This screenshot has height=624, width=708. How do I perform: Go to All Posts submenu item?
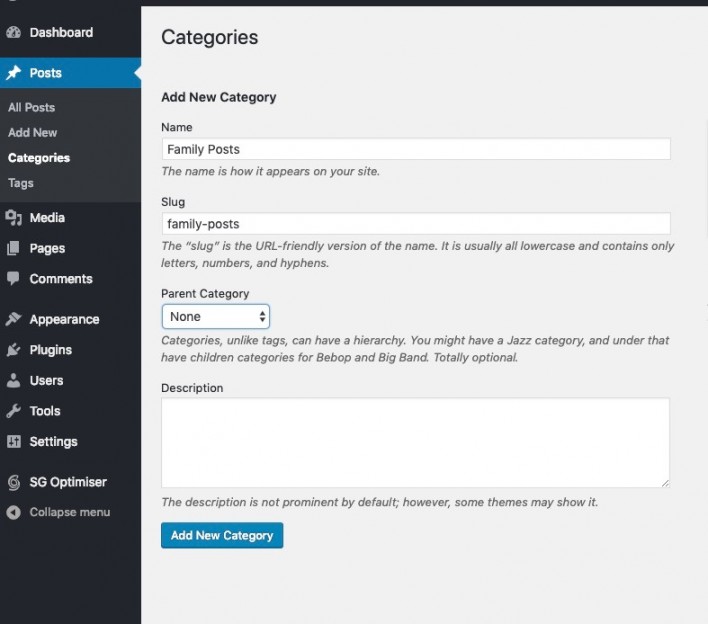32,107
